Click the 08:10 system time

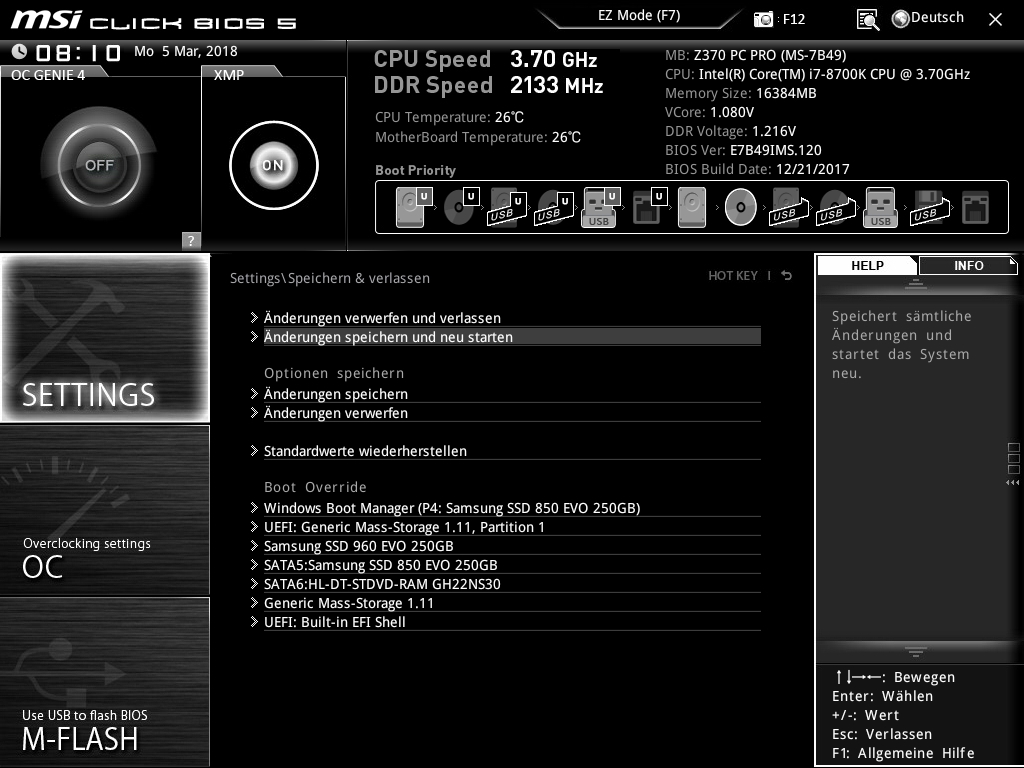[78, 52]
